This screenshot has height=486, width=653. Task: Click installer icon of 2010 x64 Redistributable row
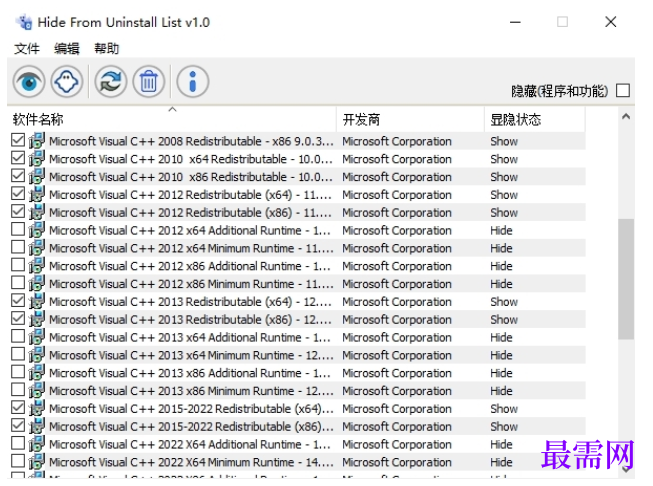click(x=37, y=159)
